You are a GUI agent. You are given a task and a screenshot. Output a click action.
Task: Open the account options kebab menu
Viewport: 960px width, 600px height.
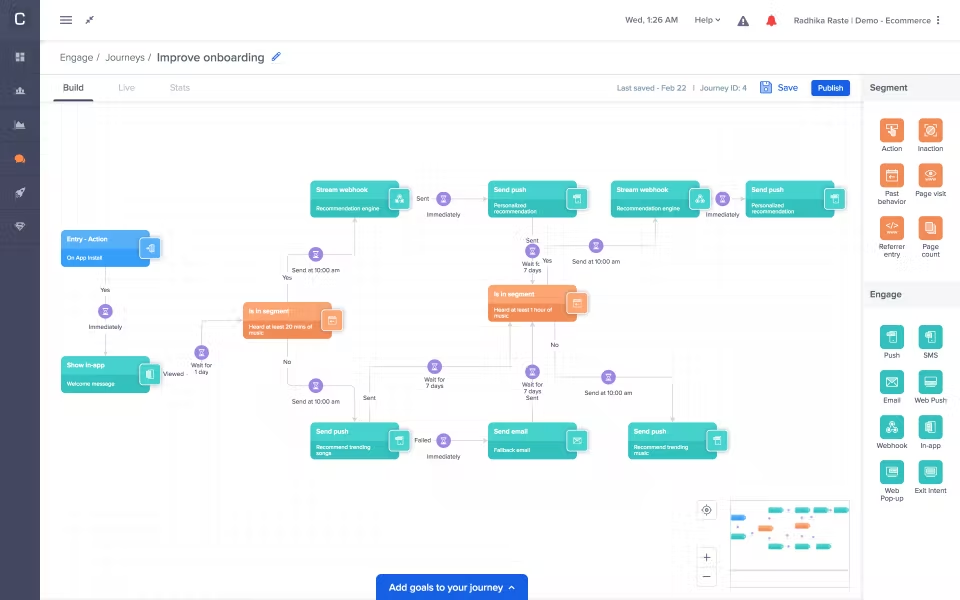click(x=937, y=20)
